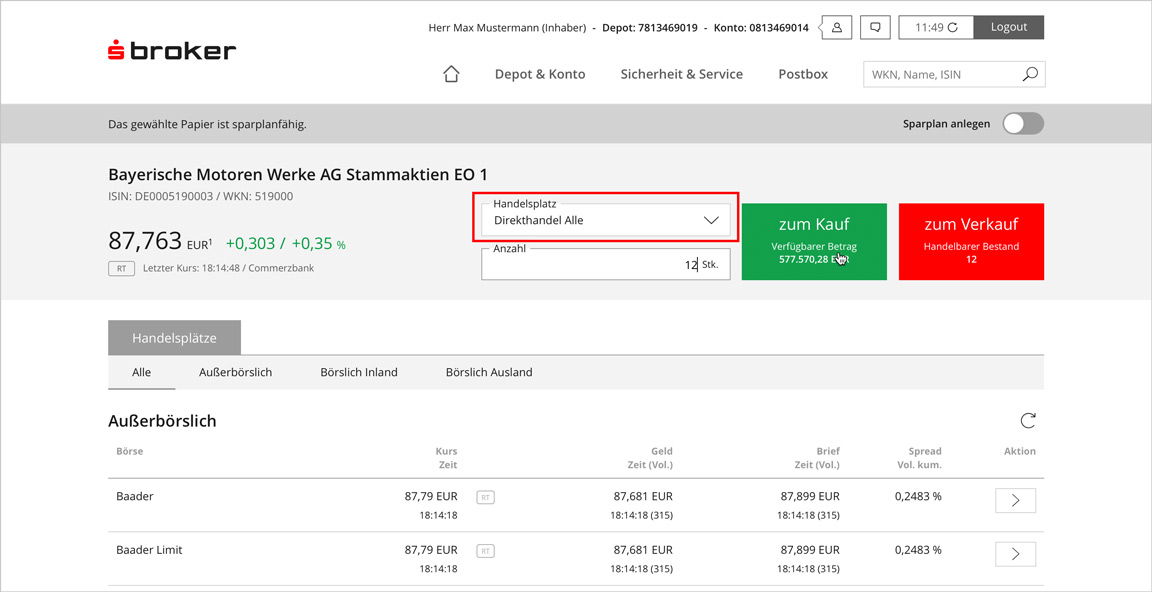Click the Baader exchange name
The image size is (1152, 592).
(134, 496)
